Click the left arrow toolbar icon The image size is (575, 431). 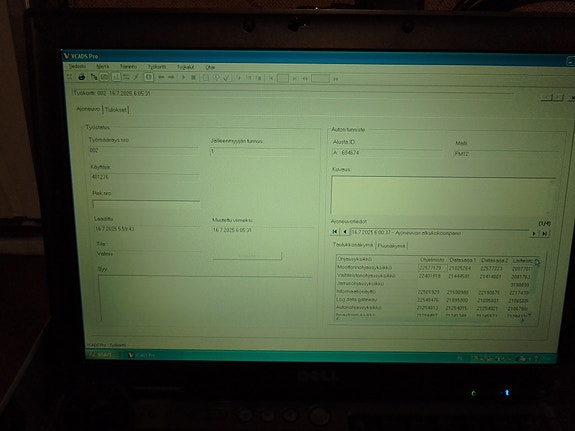coord(161,77)
